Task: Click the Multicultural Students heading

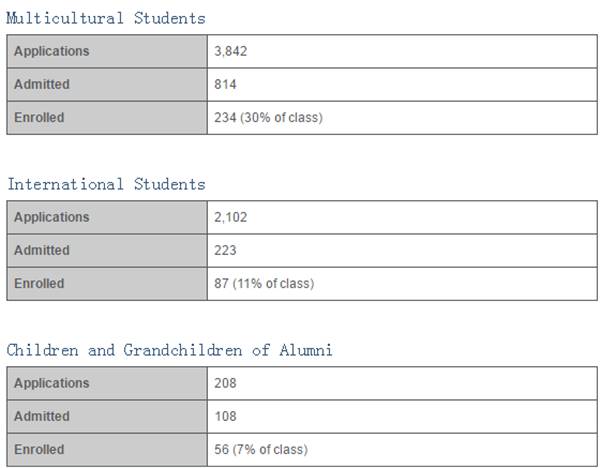Action: click(106, 18)
